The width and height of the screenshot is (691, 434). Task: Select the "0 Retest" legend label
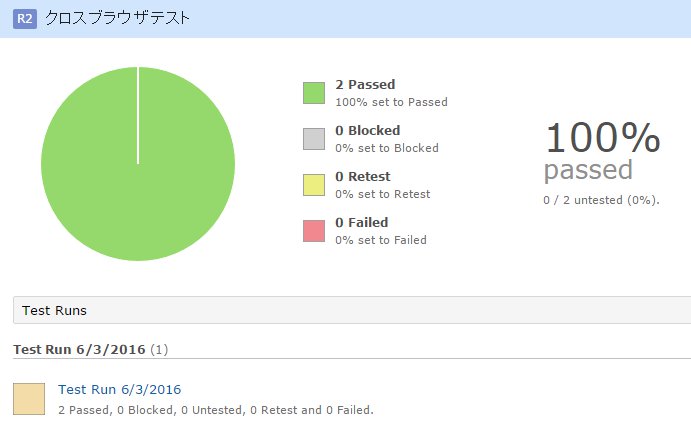click(362, 176)
